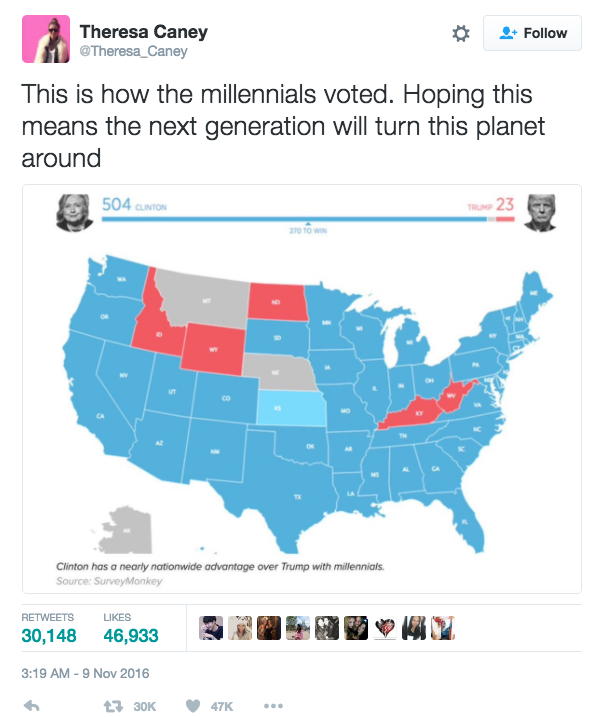Click the settings gear icon

pyautogui.click(x=460, y=33)
